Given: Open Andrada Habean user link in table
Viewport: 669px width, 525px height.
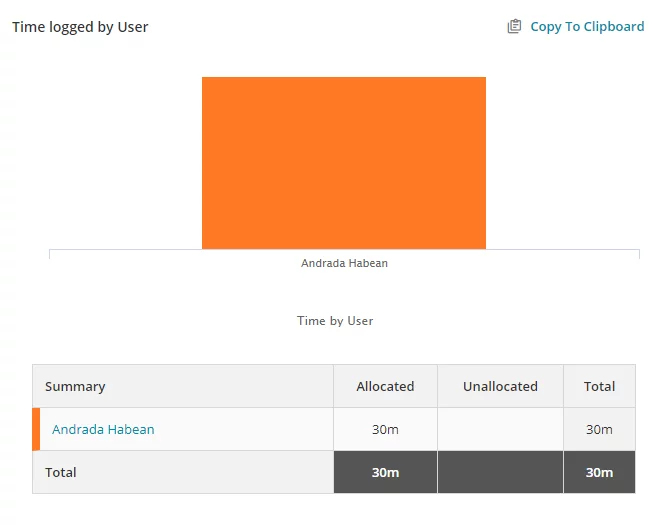Looking at the screenshot, I should coord(103,429).
